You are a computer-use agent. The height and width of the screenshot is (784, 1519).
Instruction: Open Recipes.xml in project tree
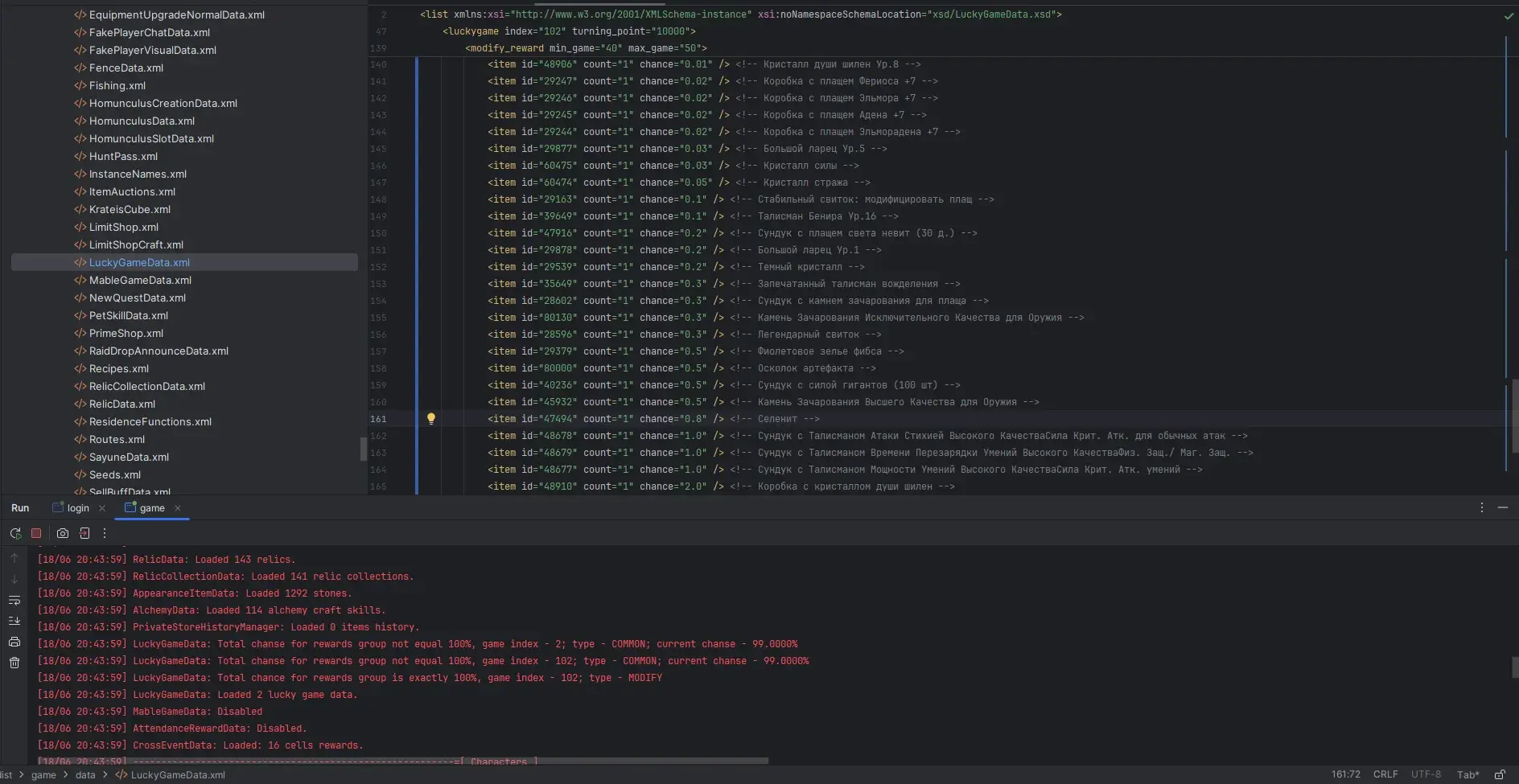pyautogui.click(x=119, y=368)
